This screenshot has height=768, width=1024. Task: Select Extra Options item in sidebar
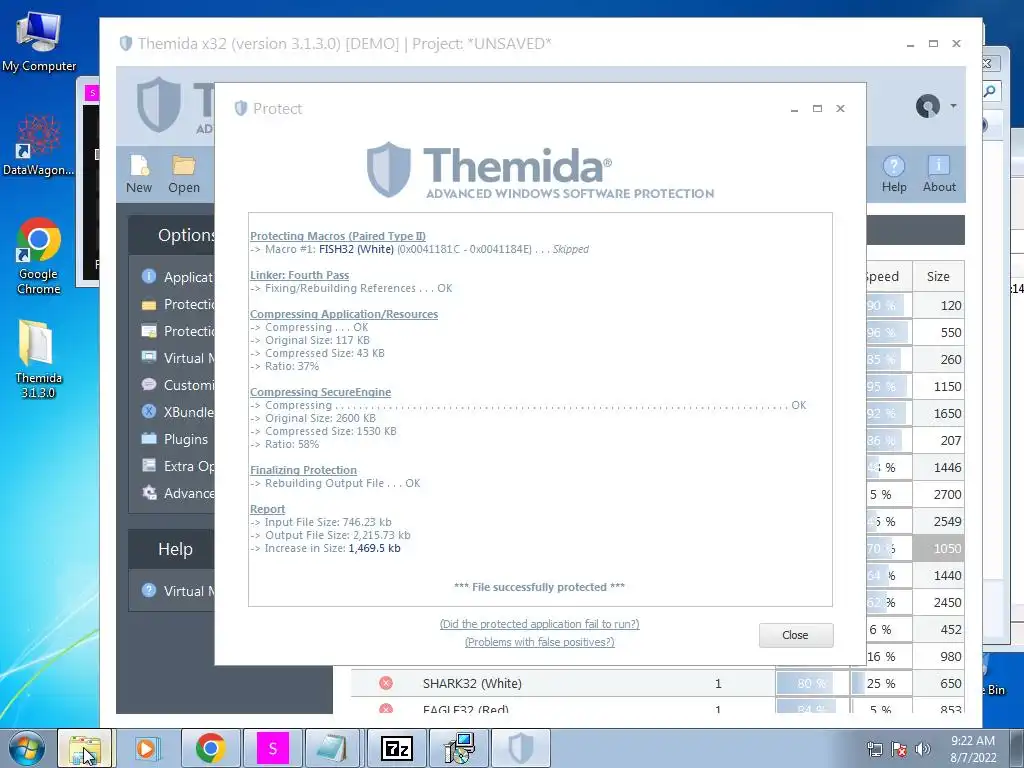pyautogui.click(x=178, y=466)
